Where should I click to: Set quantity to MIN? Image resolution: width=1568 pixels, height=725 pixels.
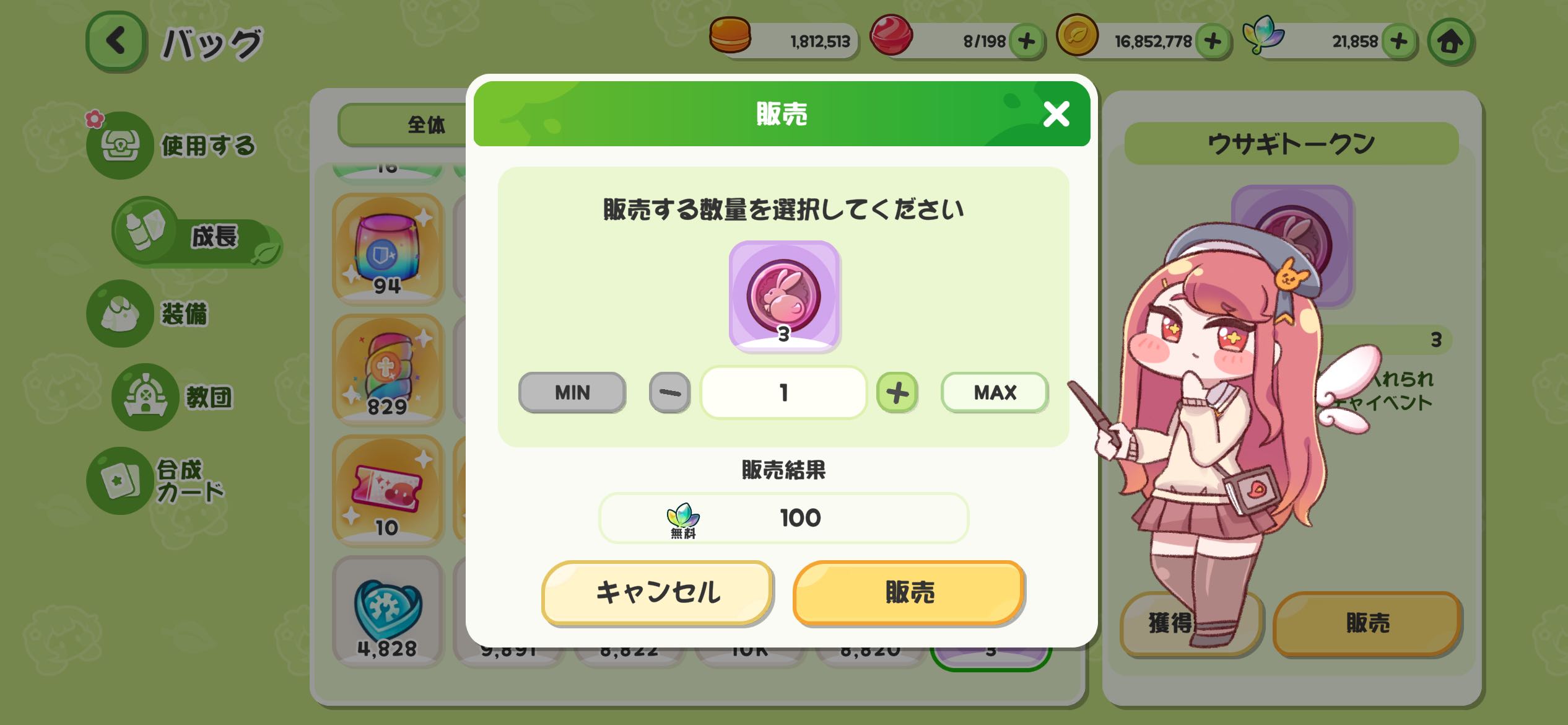click(x=572, y=393)
